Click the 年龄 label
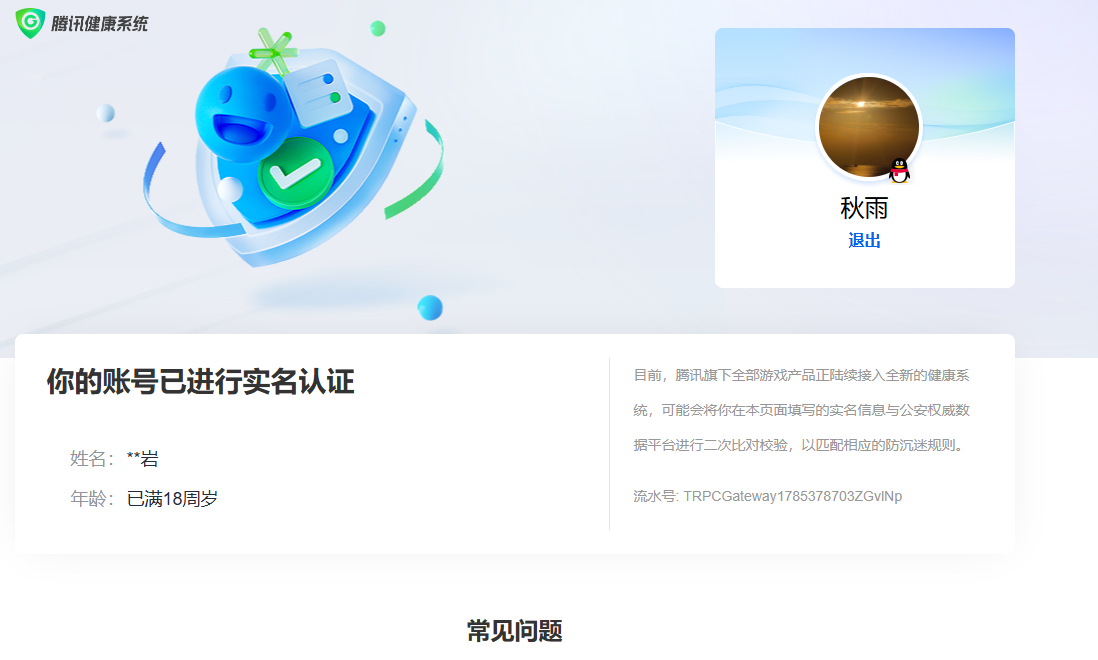1098x660 pixels. (x=92, y=498)
